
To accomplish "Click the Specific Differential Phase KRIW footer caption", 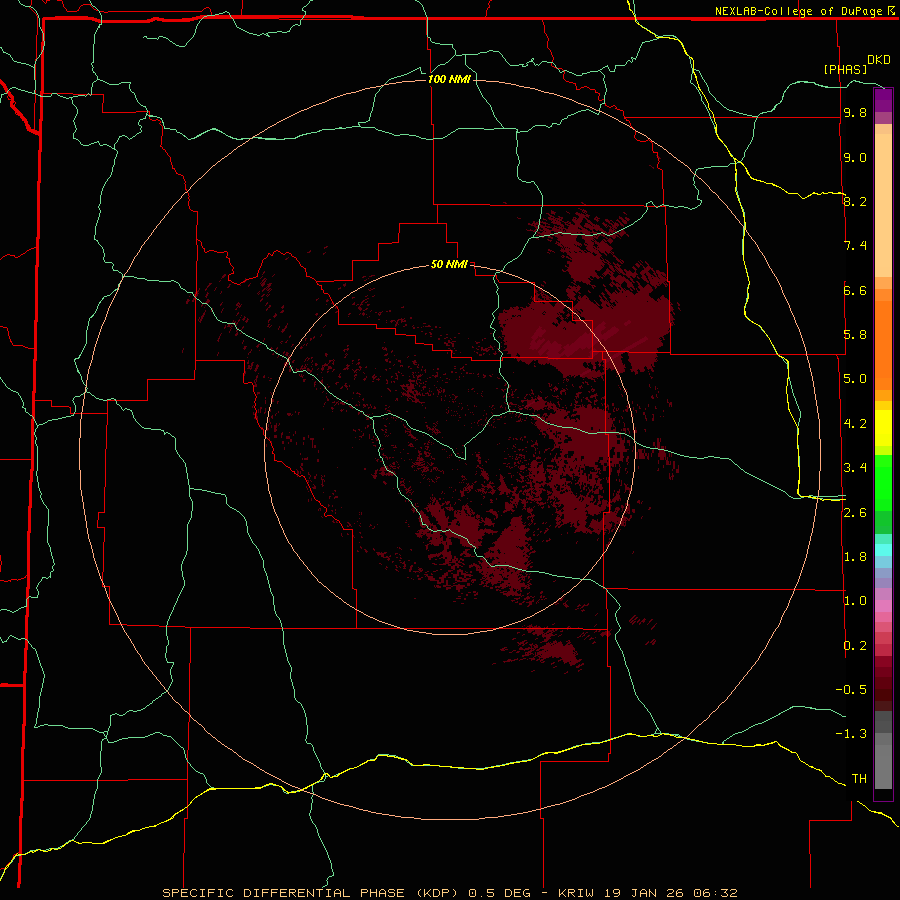I will pyautogui.click(x=450, y=893).
